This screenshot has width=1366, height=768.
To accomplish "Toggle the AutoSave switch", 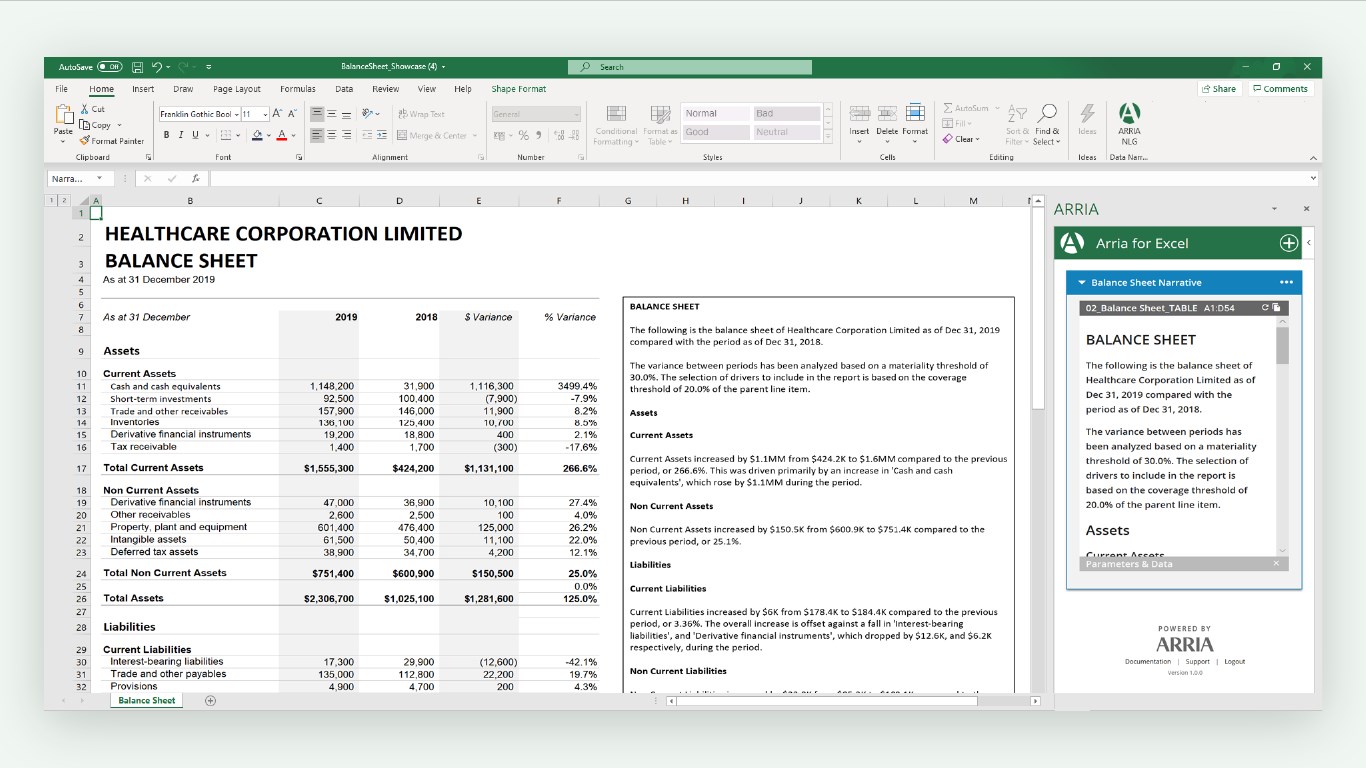I will click(x=110, y=67).
